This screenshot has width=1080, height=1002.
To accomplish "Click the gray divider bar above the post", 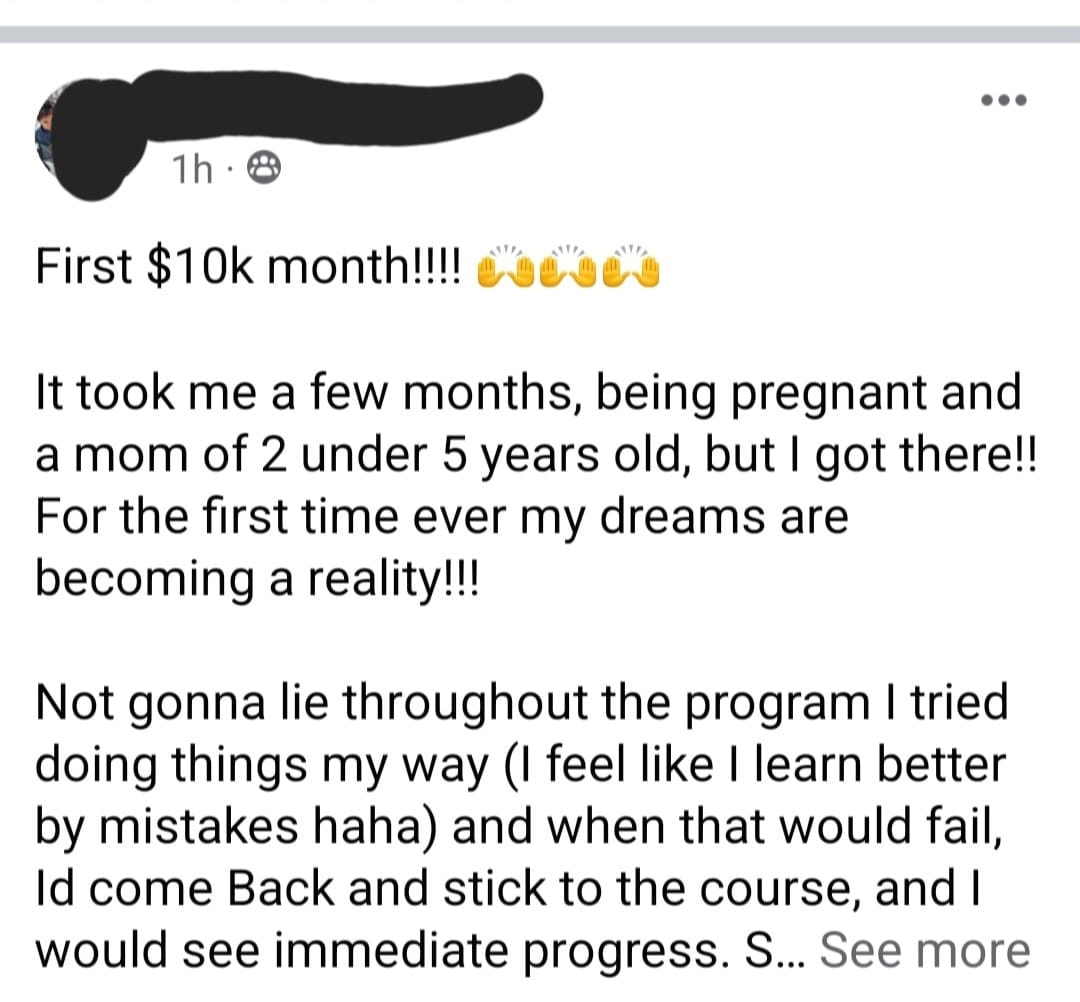I will point(540,34).
